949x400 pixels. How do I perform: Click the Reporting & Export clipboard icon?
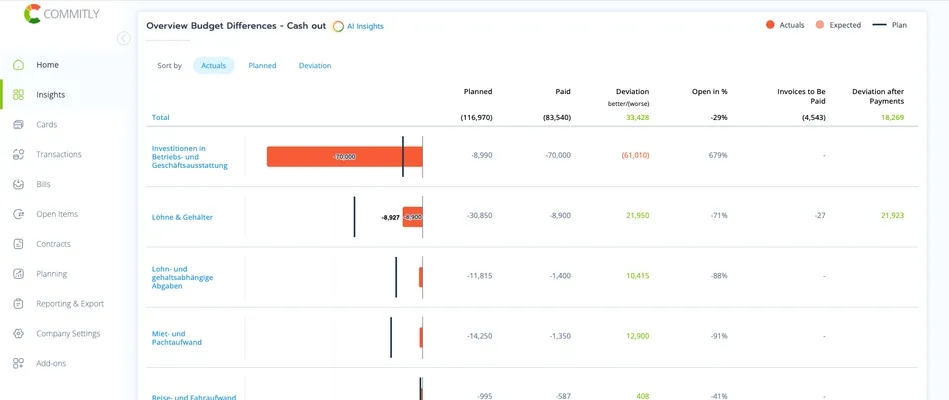coord(19,304)
